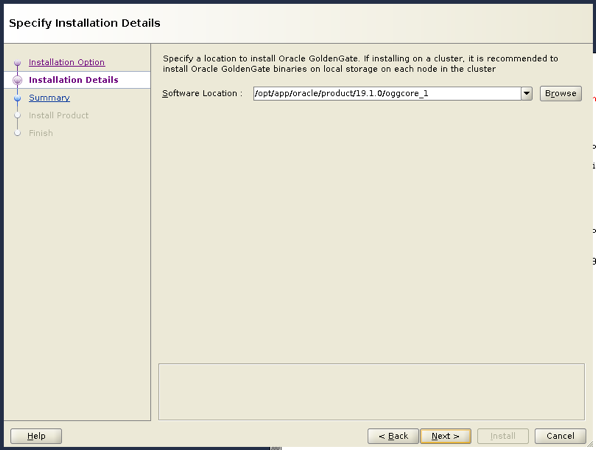The width and height of the screenshot is (596, 450).
Task: Expand the Software Location dropdown arrow
Action: [526, 93]
